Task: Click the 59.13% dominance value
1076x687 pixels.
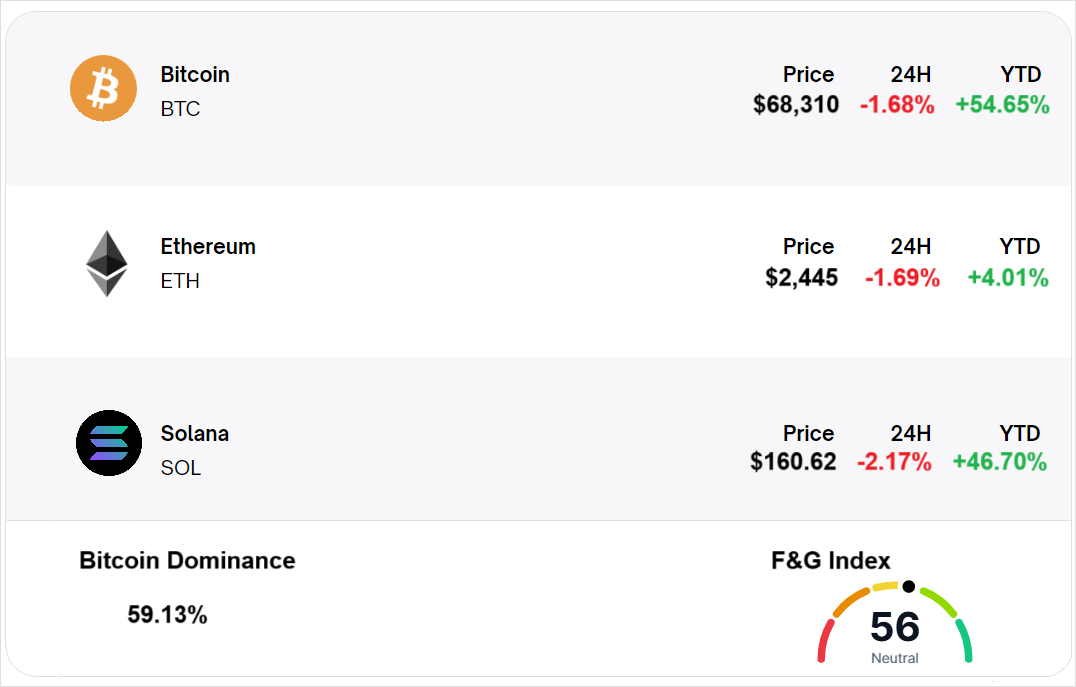Action: click(167, 615)
